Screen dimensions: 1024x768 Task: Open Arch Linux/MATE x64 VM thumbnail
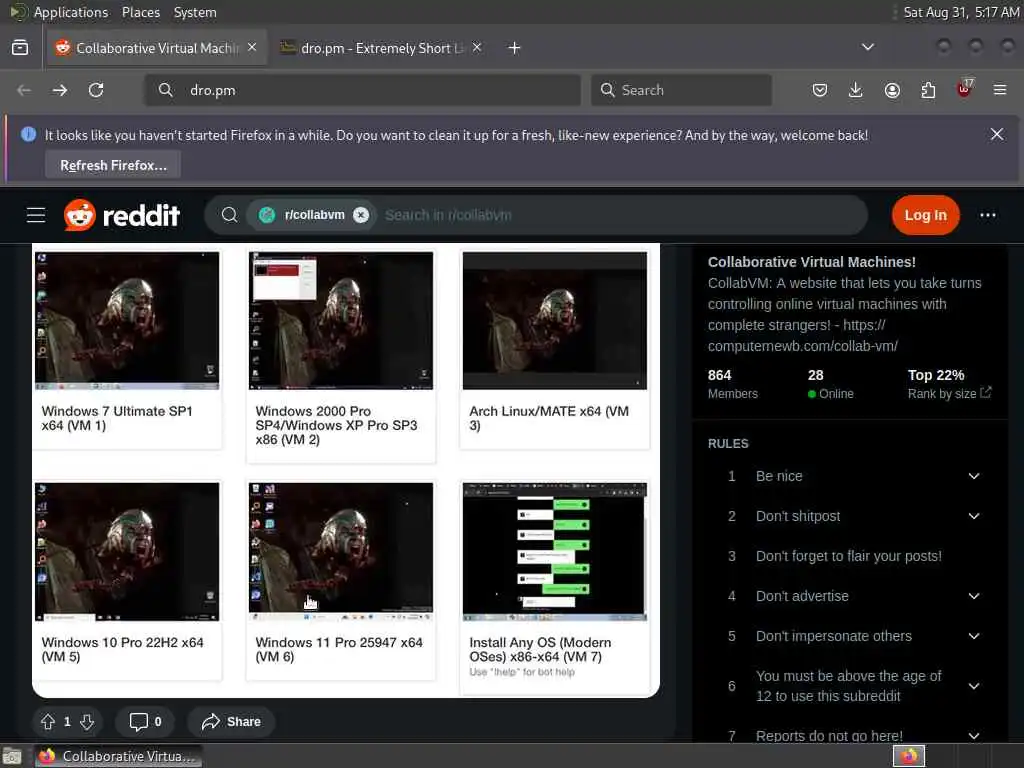(x=555, y=320)
